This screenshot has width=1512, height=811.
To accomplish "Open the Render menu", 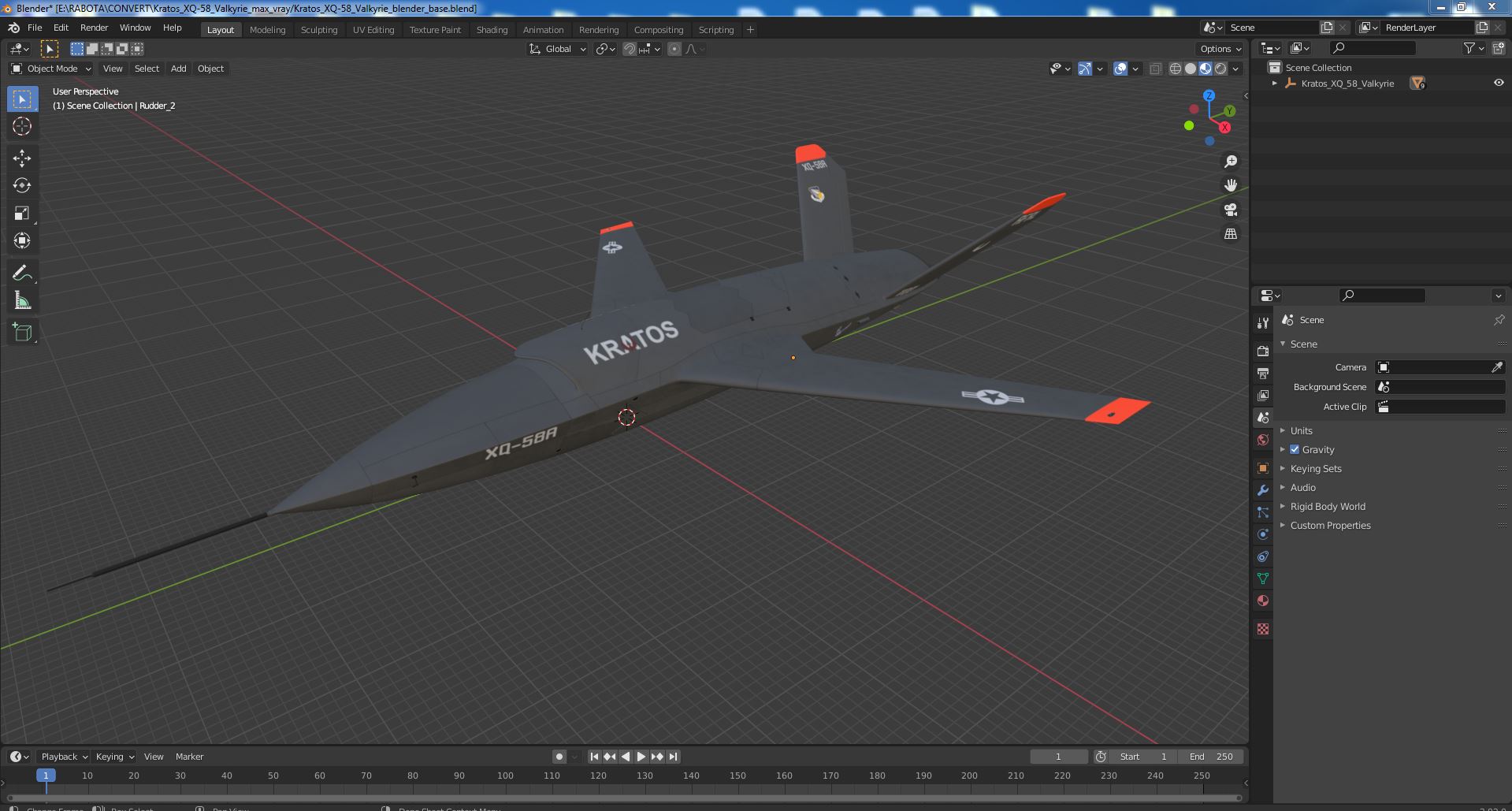I will click(x=94, y=28).
